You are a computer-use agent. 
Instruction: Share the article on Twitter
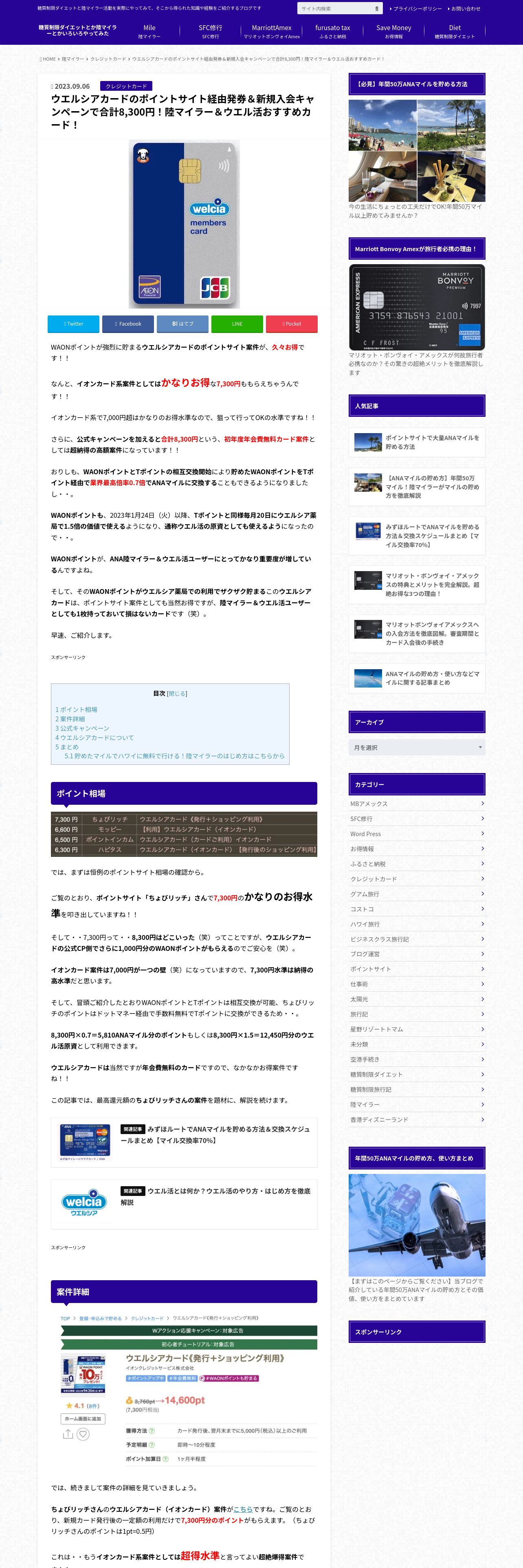74,324
